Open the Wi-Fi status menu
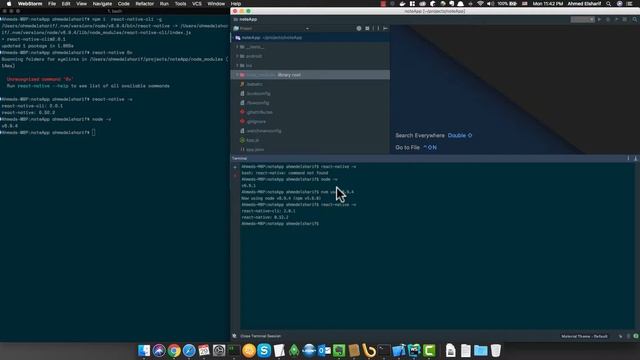 click(480, 4)
